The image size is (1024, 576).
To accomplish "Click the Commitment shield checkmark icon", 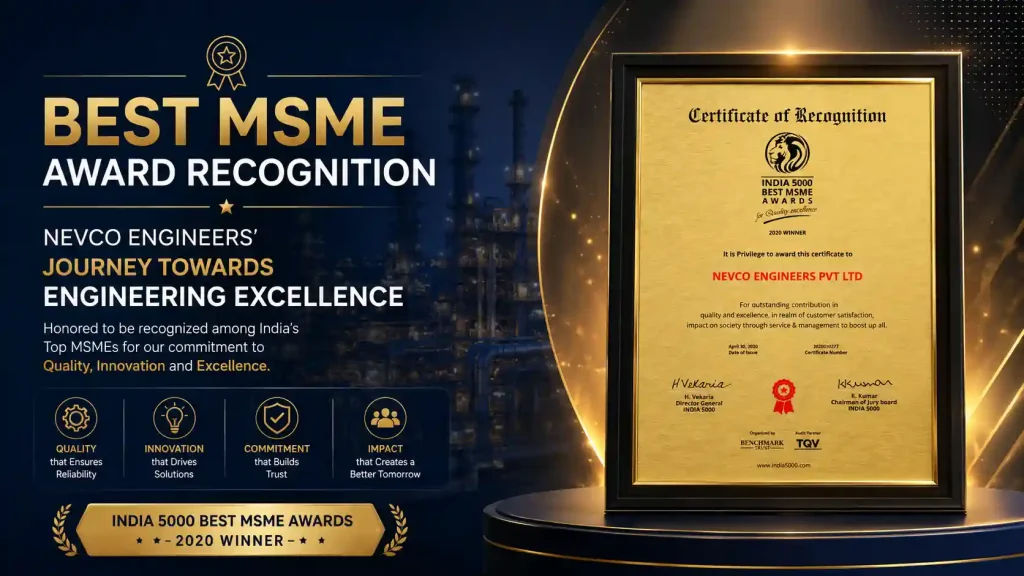I will [x=277, y=418].
